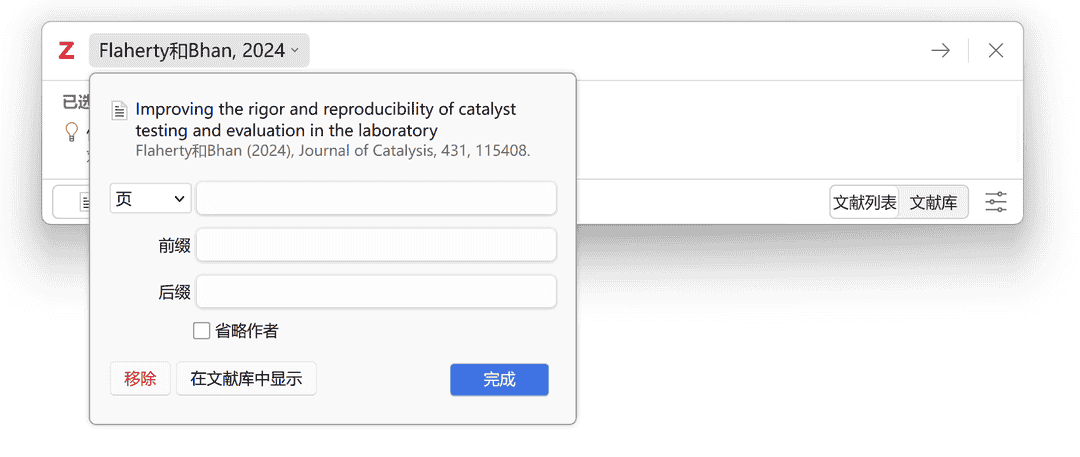The image size is (1080, 457).
Task: Click 在文献库中显示 button
Action: pyautogui.click(x=246, y=379)
